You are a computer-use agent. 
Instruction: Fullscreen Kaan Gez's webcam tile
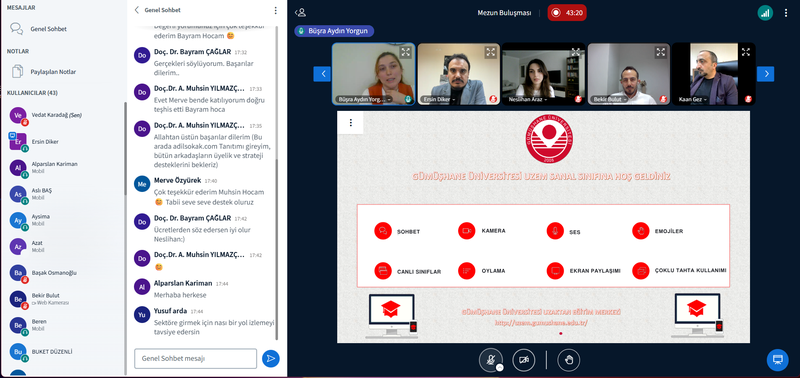tap(746, 52)
